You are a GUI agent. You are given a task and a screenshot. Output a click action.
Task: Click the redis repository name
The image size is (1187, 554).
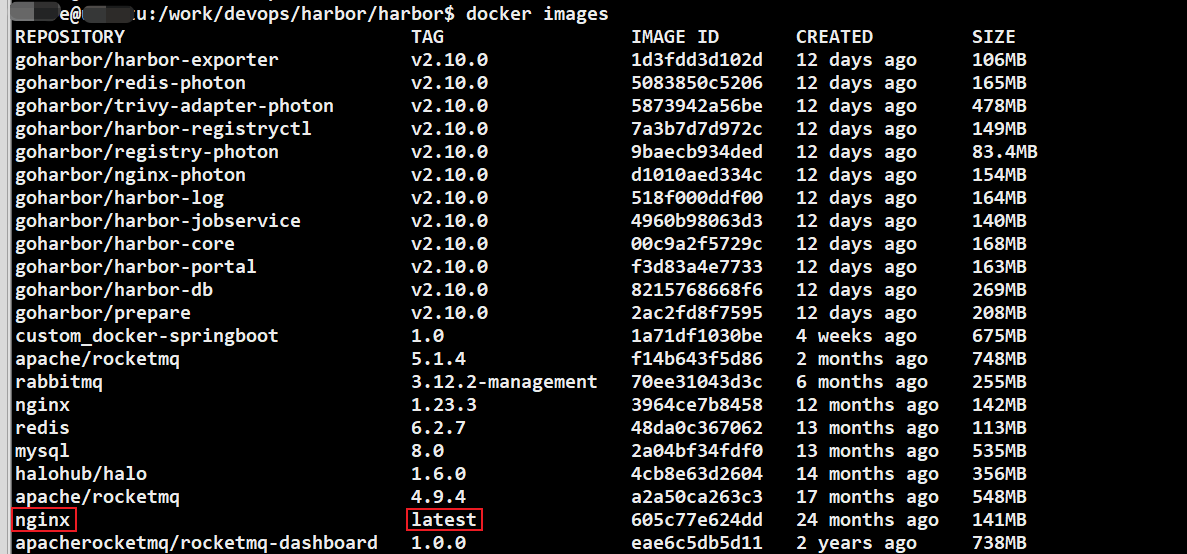tap(42, 428)
